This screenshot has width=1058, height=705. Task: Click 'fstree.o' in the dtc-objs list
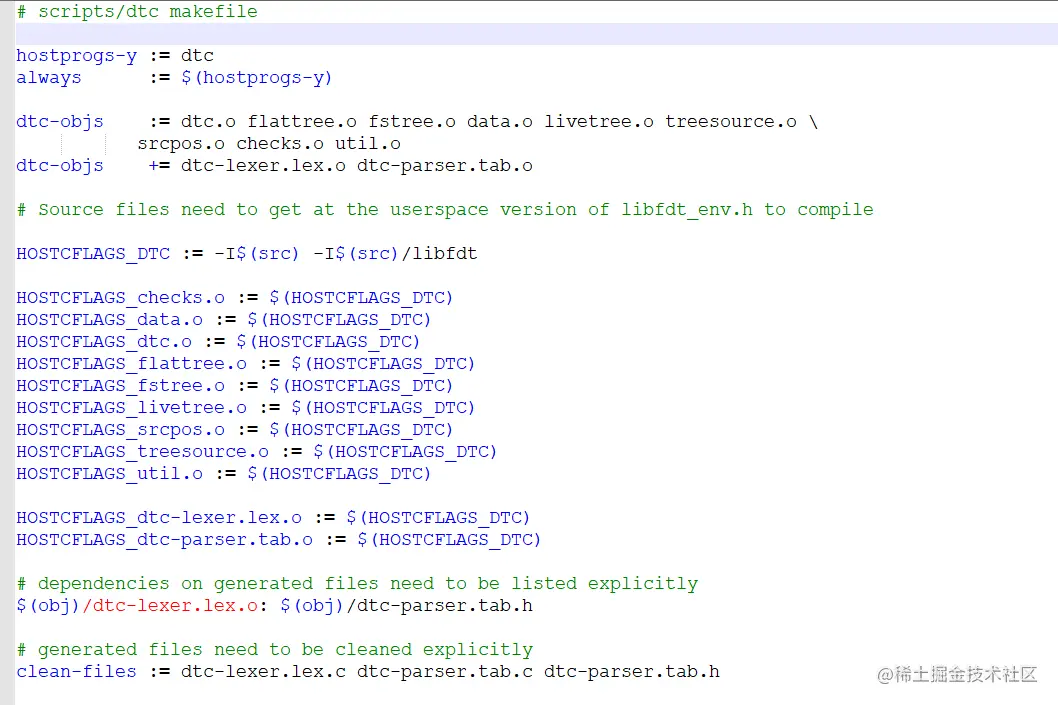(412, 121)
